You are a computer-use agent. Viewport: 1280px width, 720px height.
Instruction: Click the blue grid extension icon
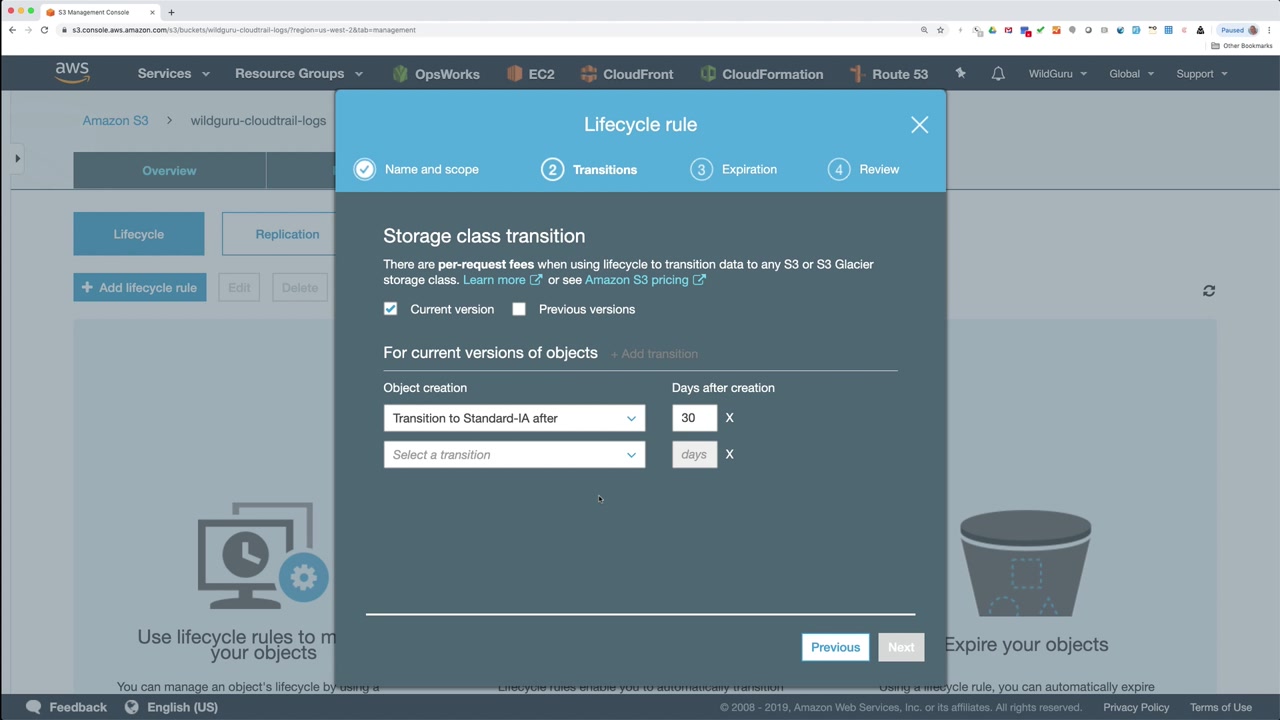point(1168,30)
